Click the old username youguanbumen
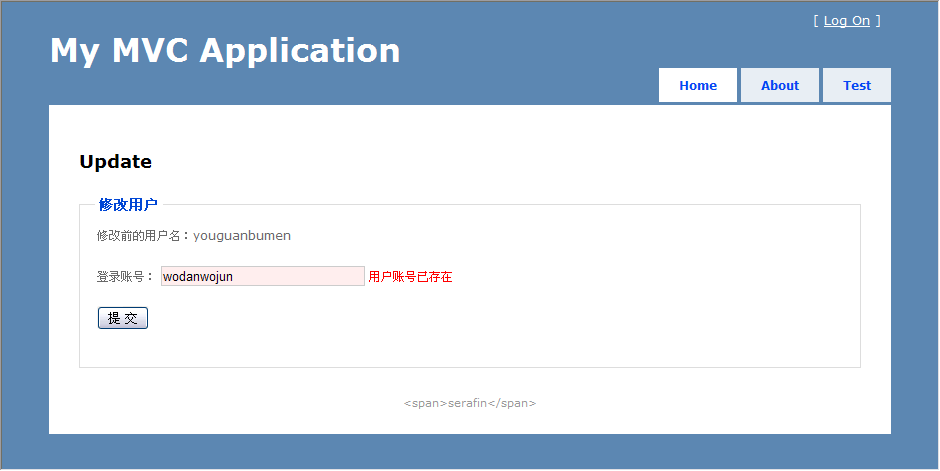The width and height of the screenshot is (940, 471). (x=242, y=236)
